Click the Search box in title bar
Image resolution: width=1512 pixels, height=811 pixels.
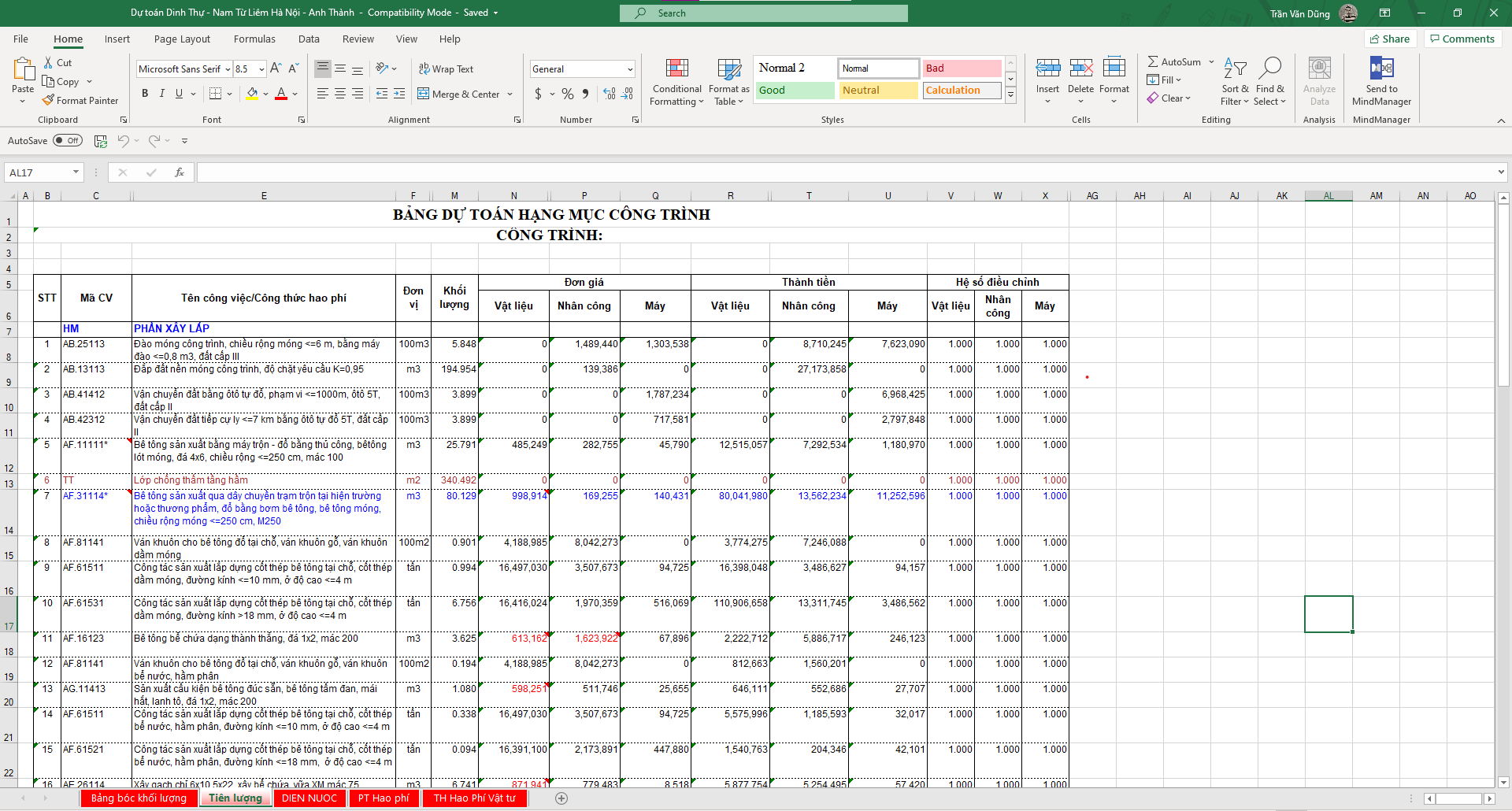coord(763,13)
